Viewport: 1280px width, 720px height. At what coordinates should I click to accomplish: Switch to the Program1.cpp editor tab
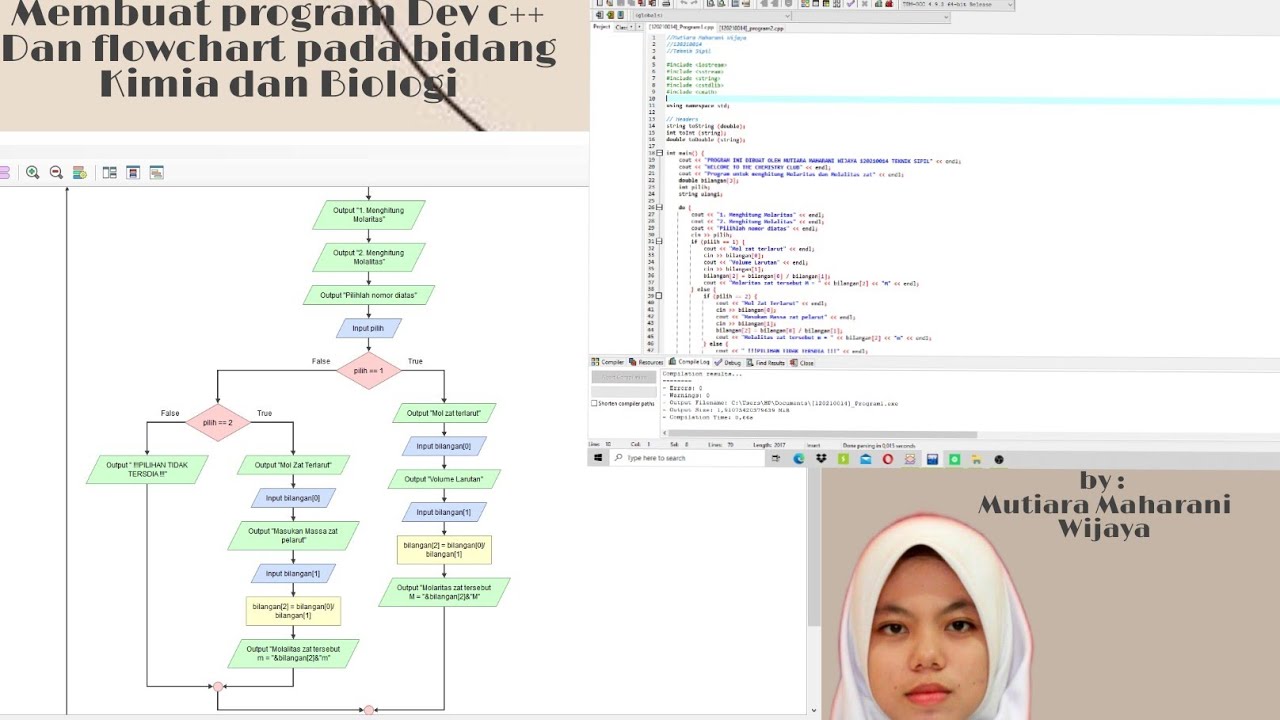pos(681,28)
